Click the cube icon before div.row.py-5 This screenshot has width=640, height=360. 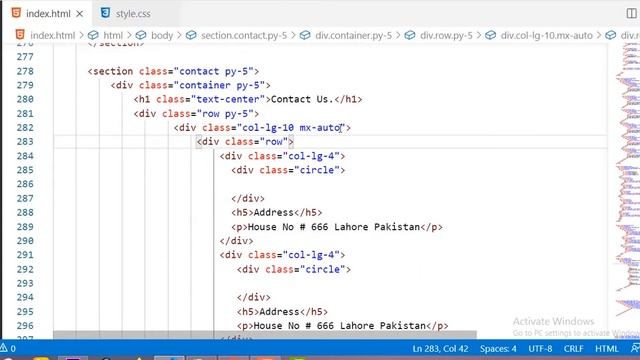pos(410,36)
